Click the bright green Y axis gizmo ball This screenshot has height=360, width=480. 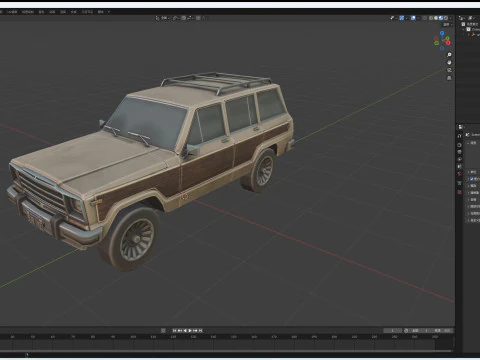coord(447,39)
